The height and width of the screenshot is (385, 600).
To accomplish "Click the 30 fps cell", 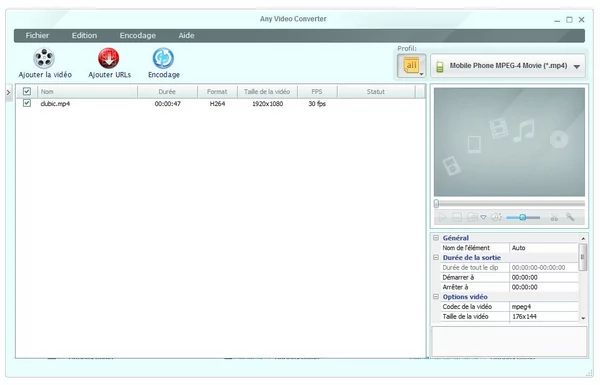I will tap(317, 104).
